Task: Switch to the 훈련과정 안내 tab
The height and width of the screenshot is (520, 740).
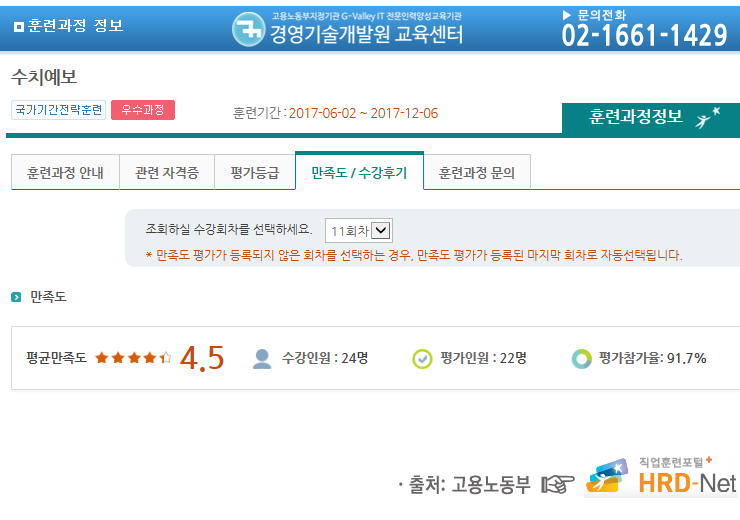Action: [65, 172]
